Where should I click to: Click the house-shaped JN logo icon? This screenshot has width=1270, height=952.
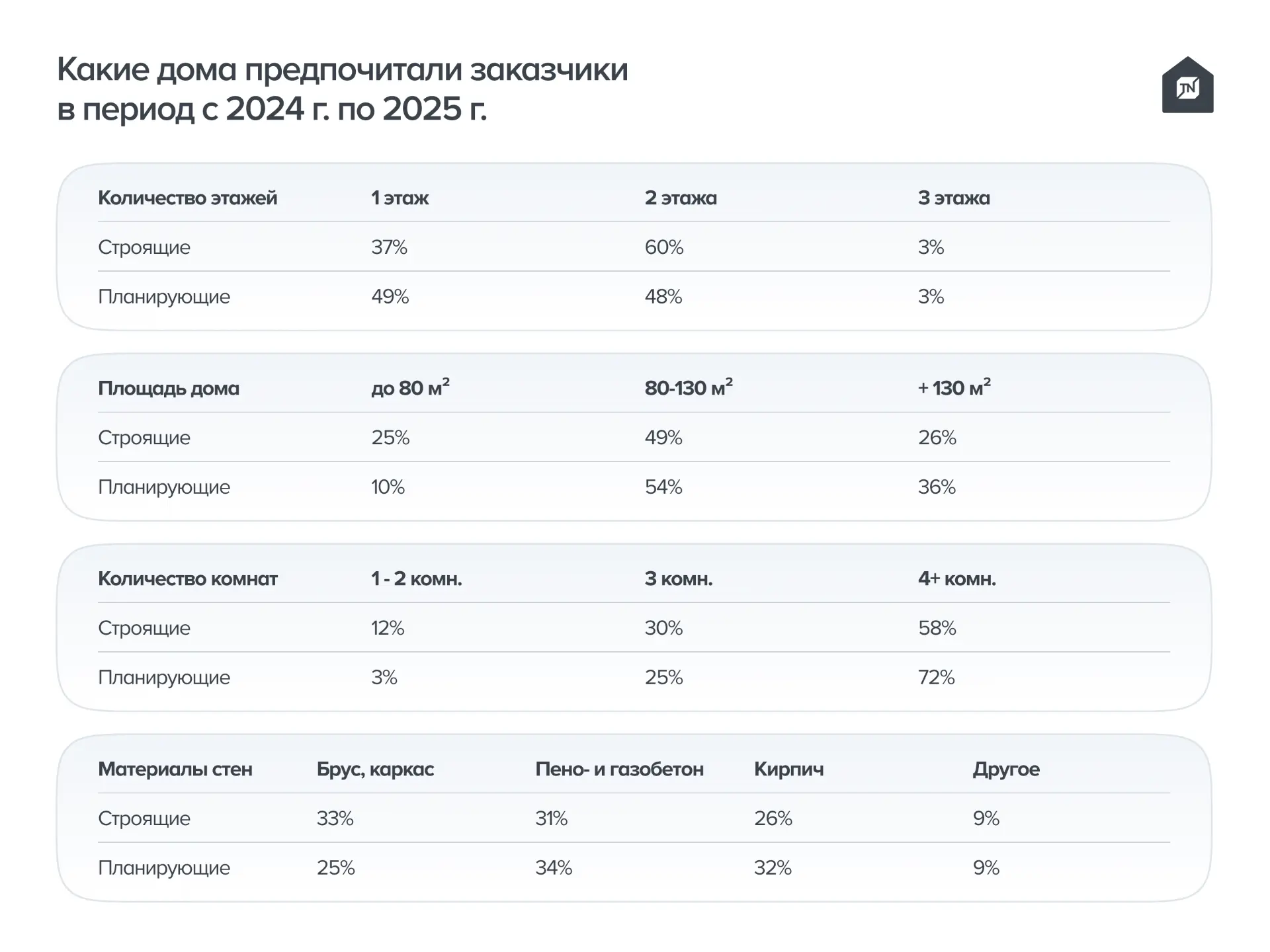point(1187,85)
